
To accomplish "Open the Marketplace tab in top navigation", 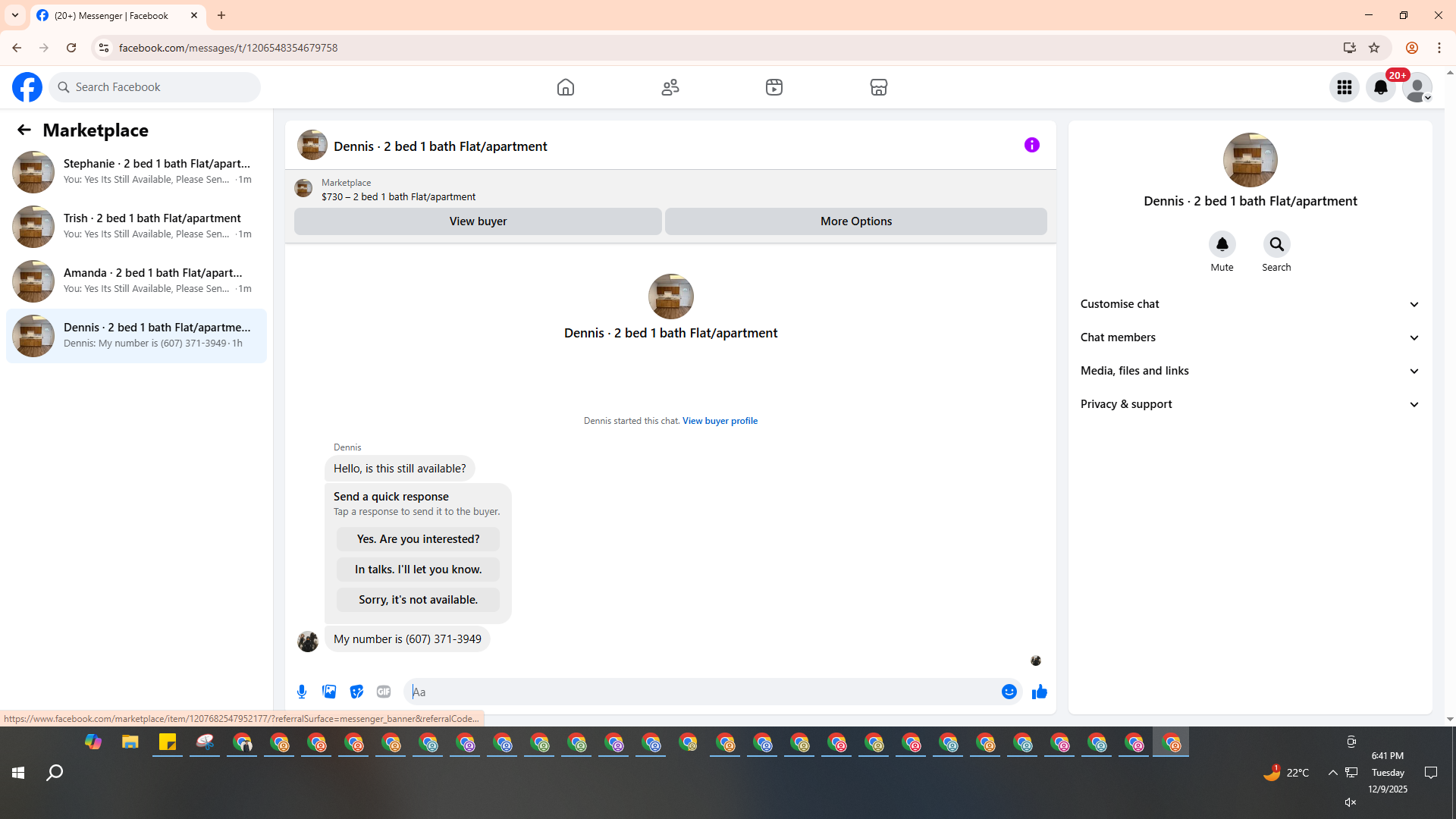I will [x=878, y=87].
